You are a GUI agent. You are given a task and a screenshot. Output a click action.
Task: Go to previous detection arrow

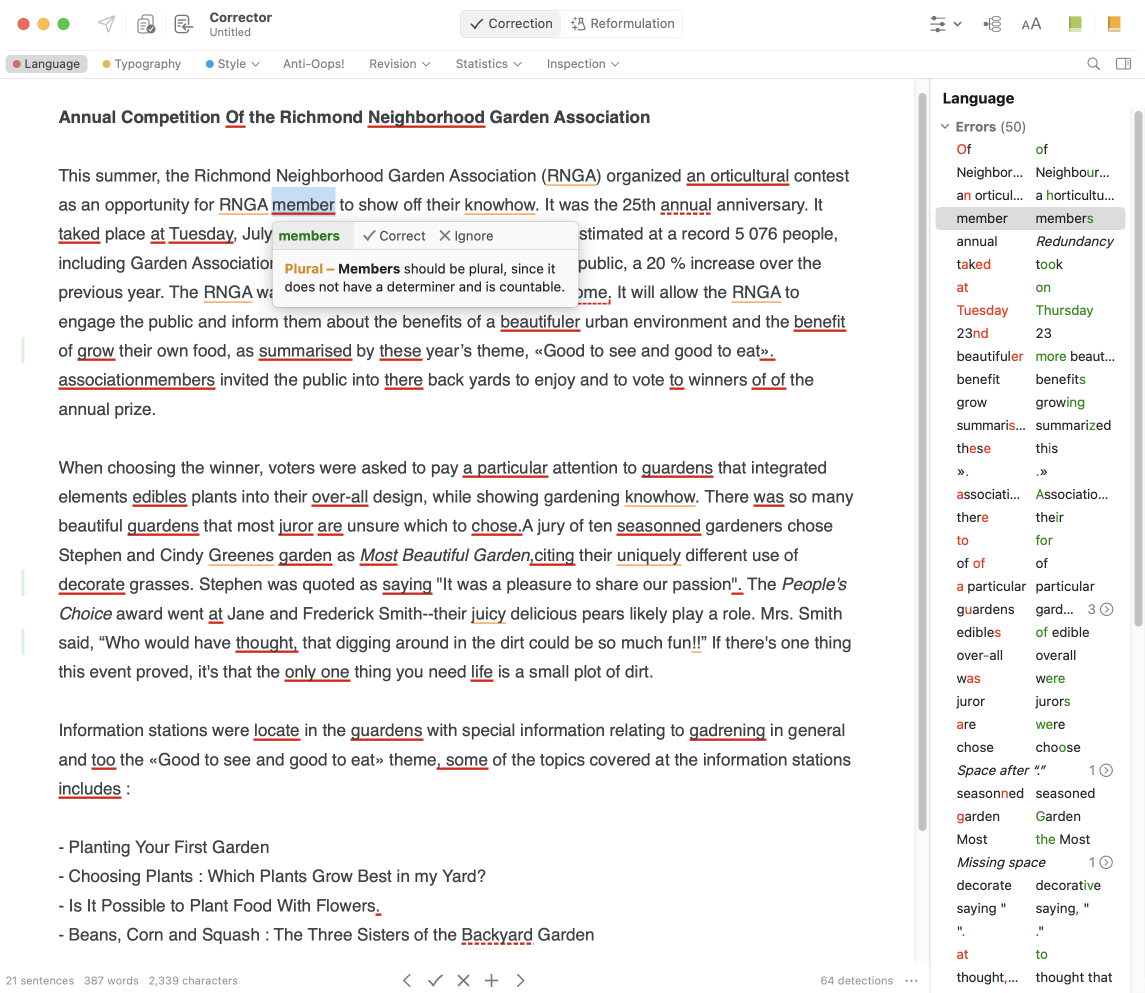pyautogui.click(x=407, y=980)
